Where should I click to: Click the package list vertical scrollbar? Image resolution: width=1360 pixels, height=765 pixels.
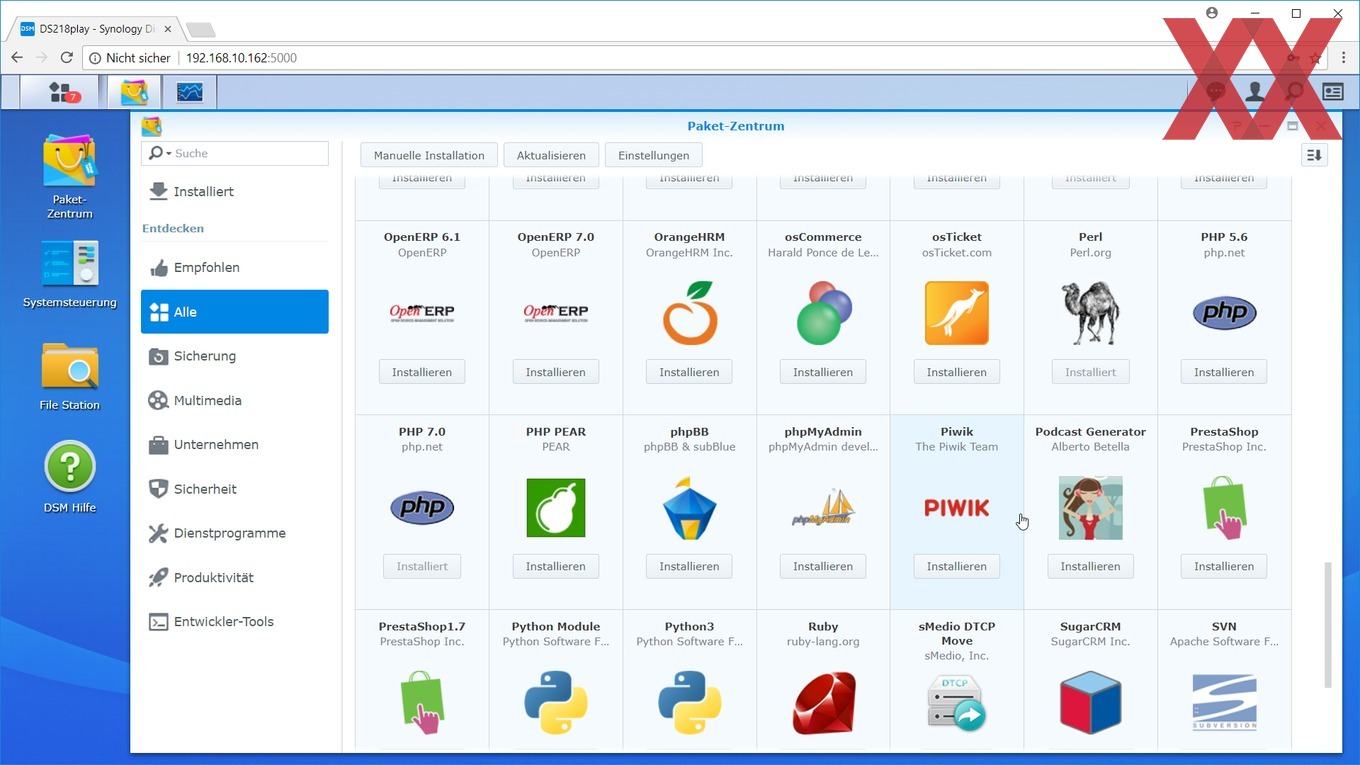coord(1328,625)
